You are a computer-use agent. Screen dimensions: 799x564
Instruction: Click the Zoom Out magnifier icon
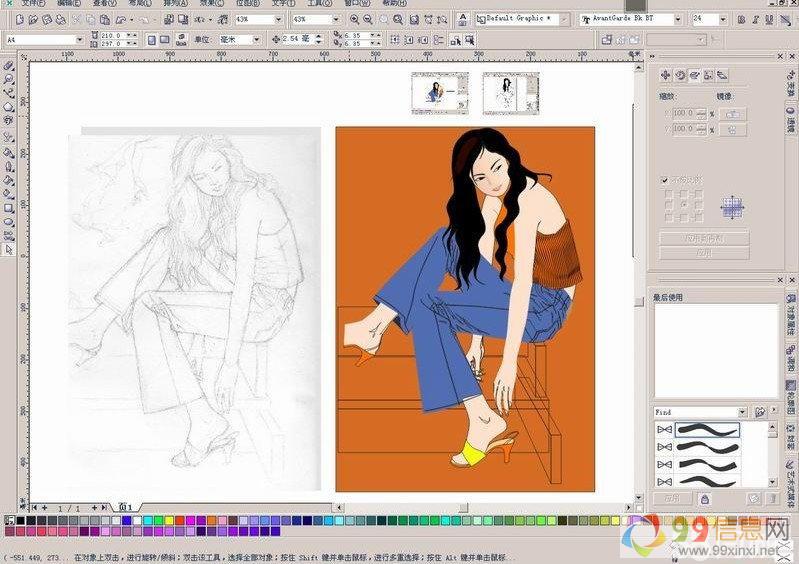point(368,19)
